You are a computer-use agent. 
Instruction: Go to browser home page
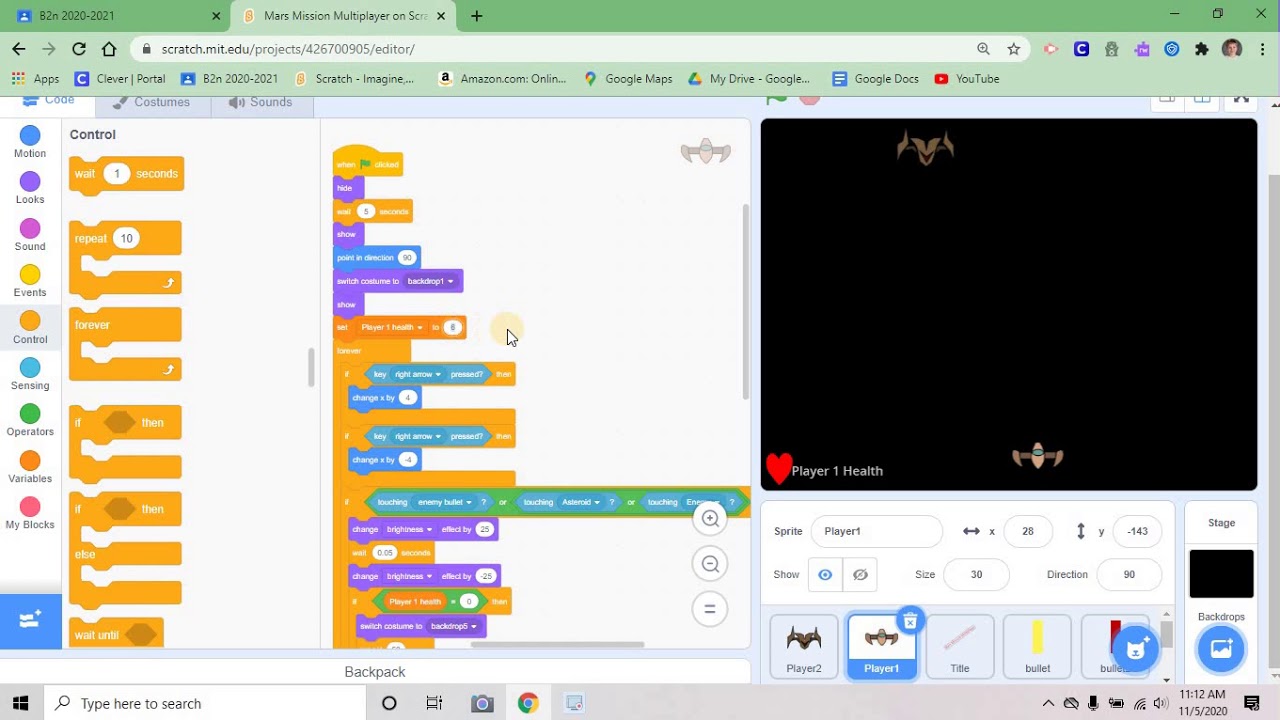[x=109, y=48]
